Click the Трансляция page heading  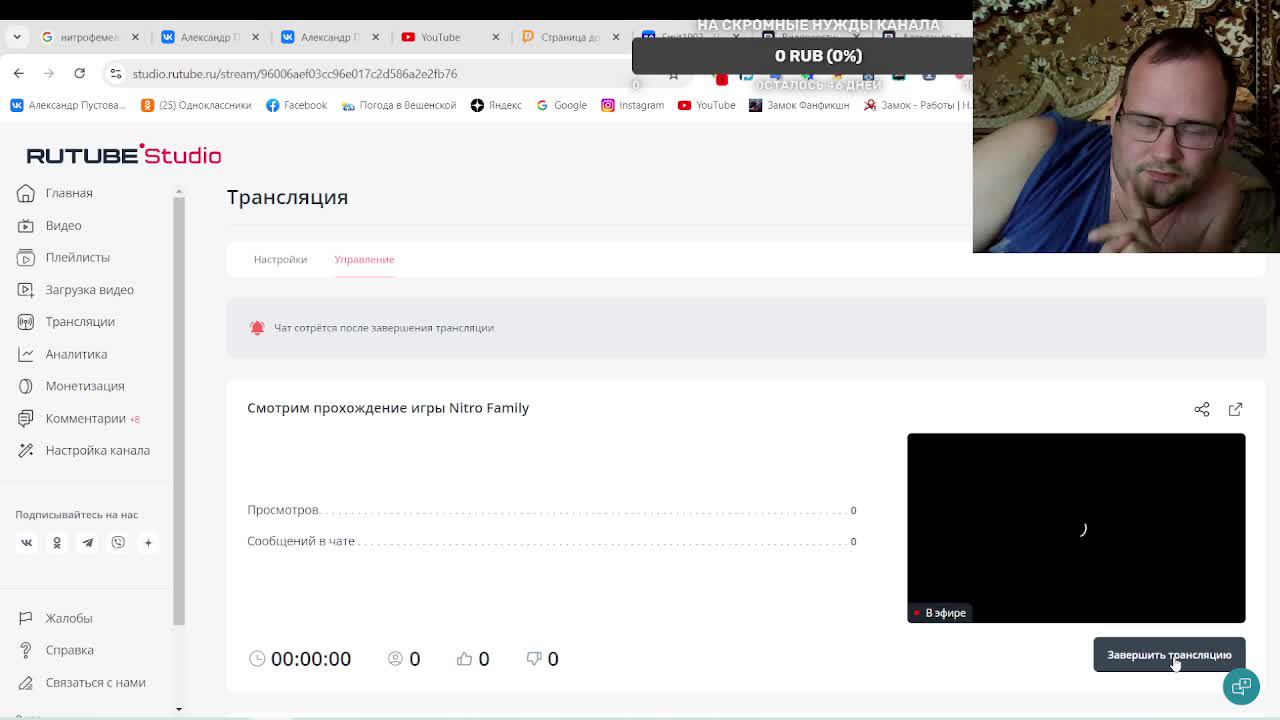click(288, 197)
